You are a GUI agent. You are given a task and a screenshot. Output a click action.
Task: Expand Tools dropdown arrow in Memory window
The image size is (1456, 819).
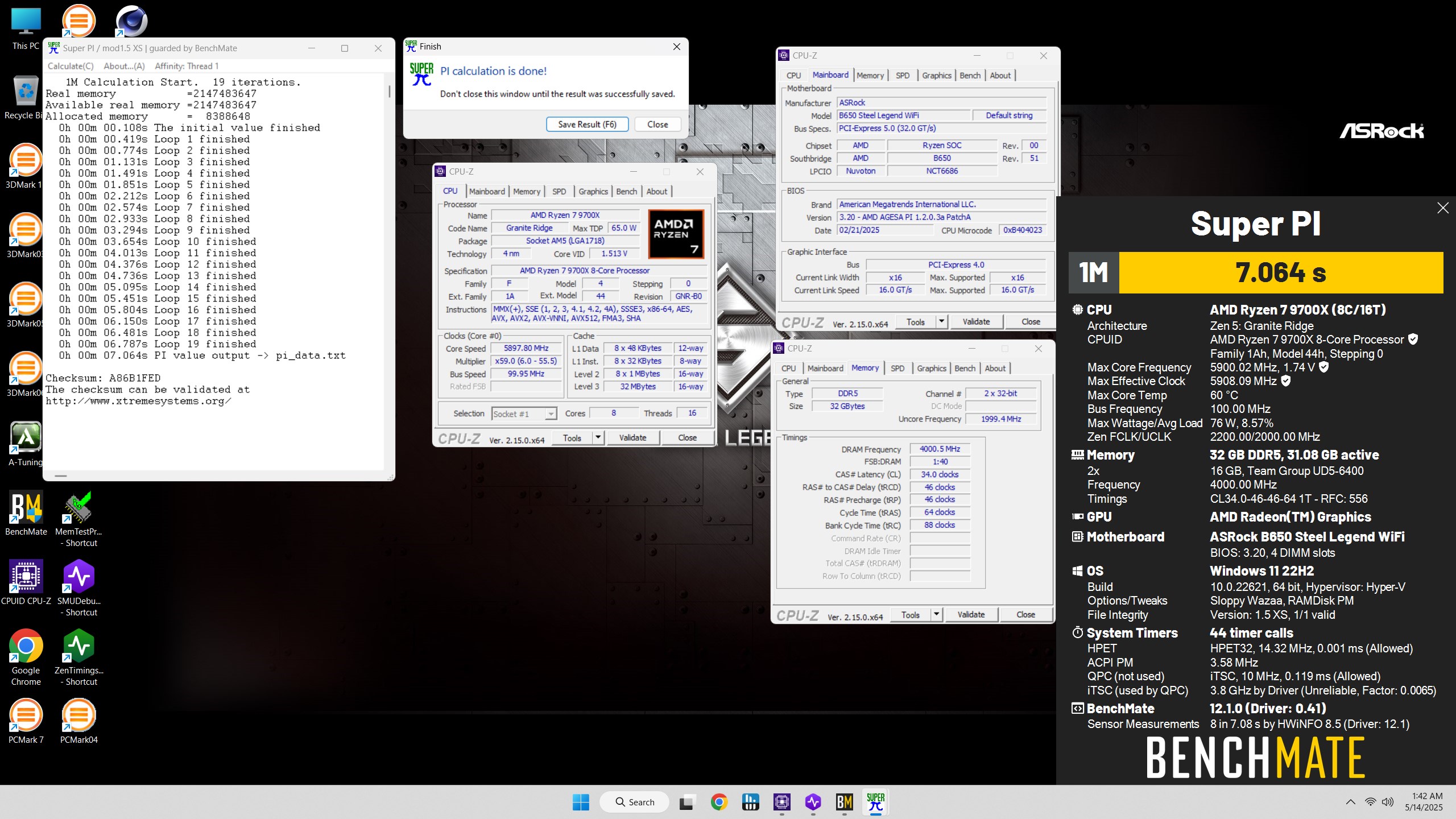point(936,615)
